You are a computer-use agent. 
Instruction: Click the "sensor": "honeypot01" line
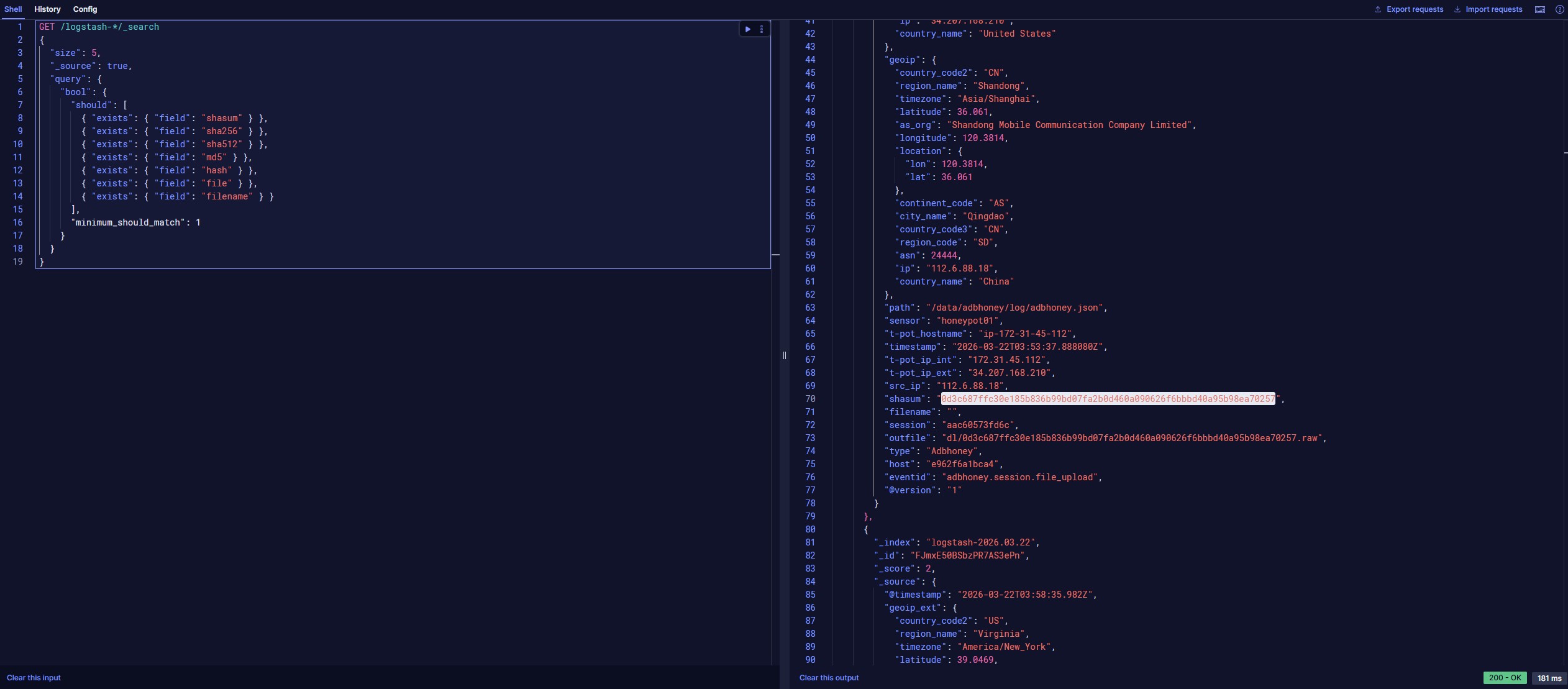(944, 321)
